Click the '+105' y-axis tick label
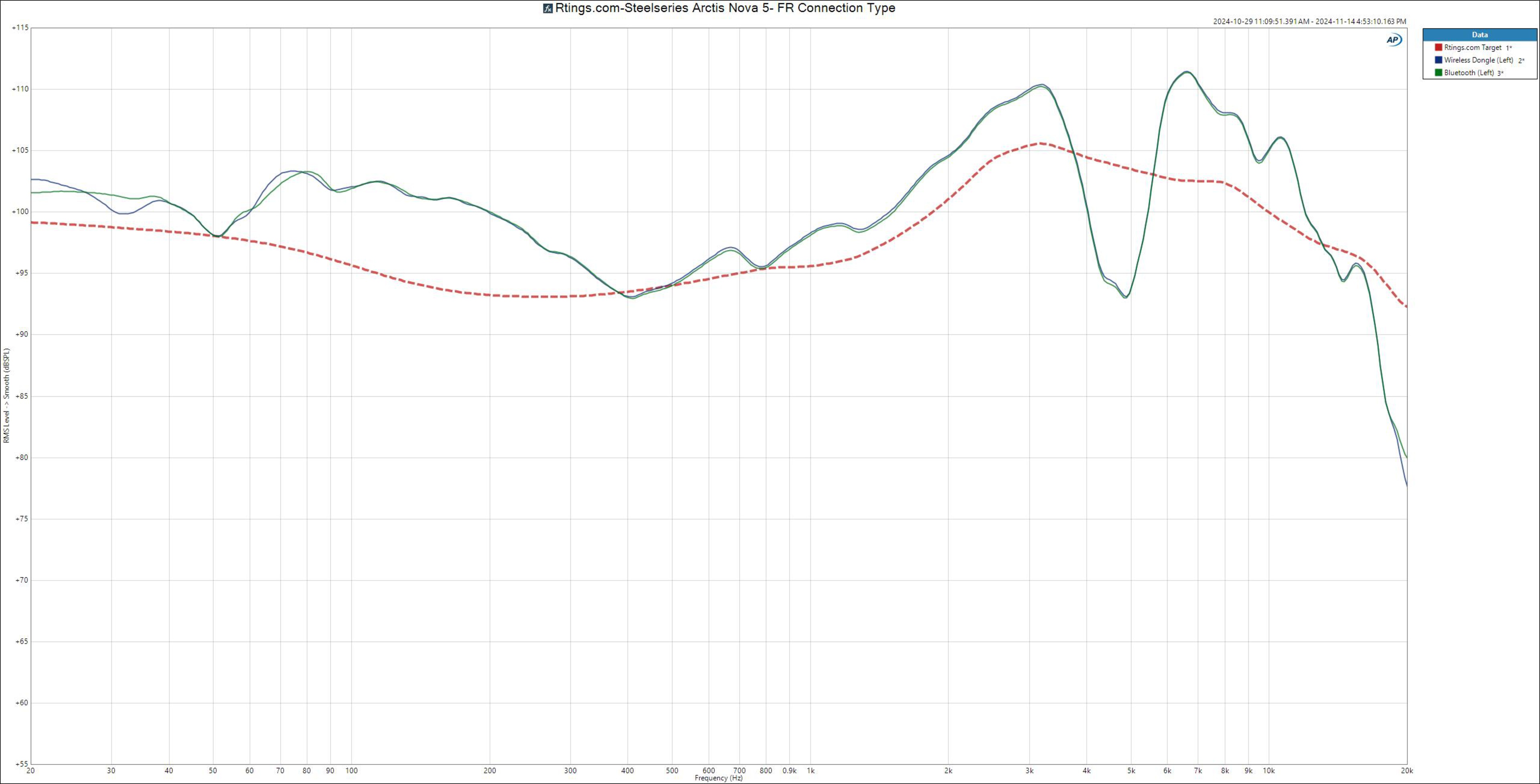Screen dimensions: 1540x784 [20, 151]
